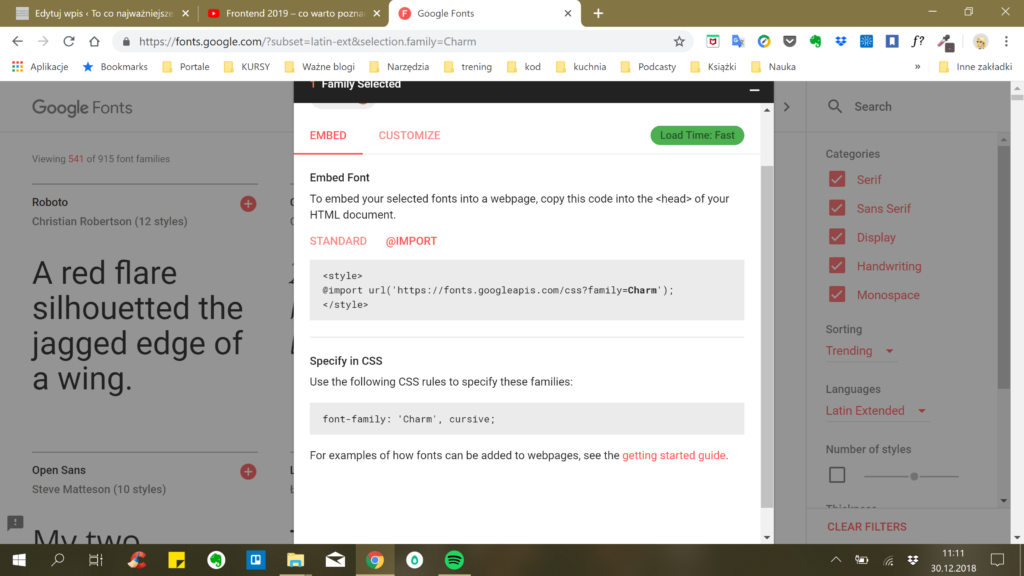Open the Trending sorting dropdown
The image size is (1024, 576).
pos(860,351)
